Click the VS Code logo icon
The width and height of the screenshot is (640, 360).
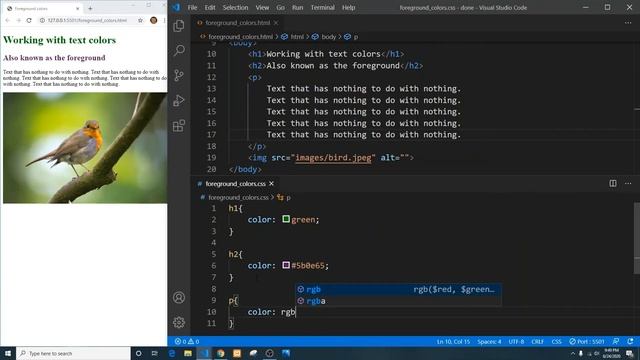pyautogui.click(x=176, y=7)
